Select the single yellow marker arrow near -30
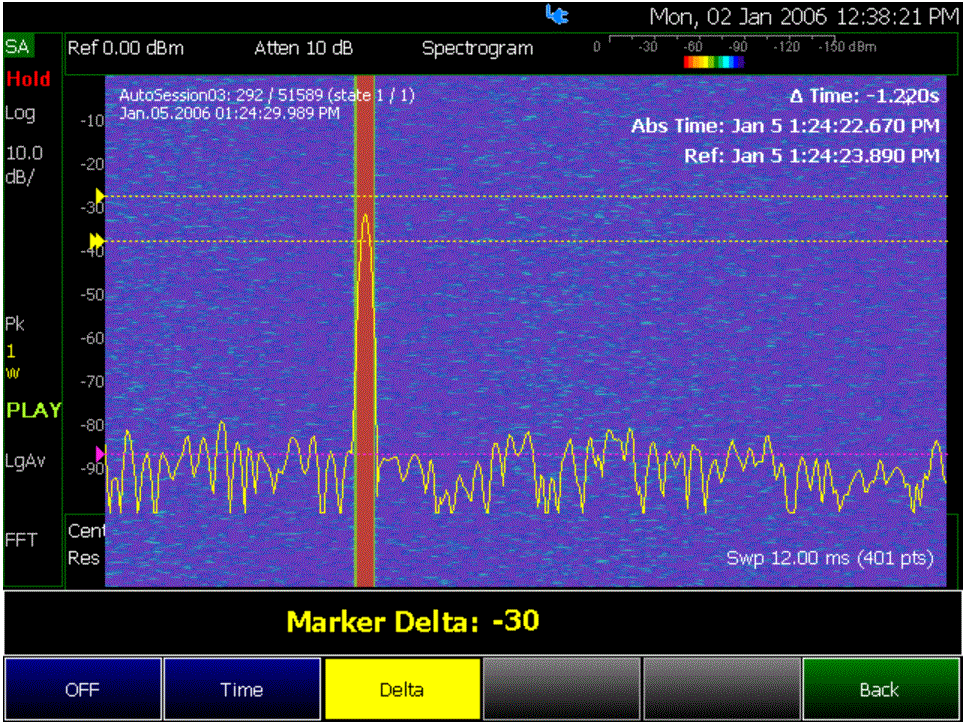Viewport: 964px width, 724px height. click(100, 196)
